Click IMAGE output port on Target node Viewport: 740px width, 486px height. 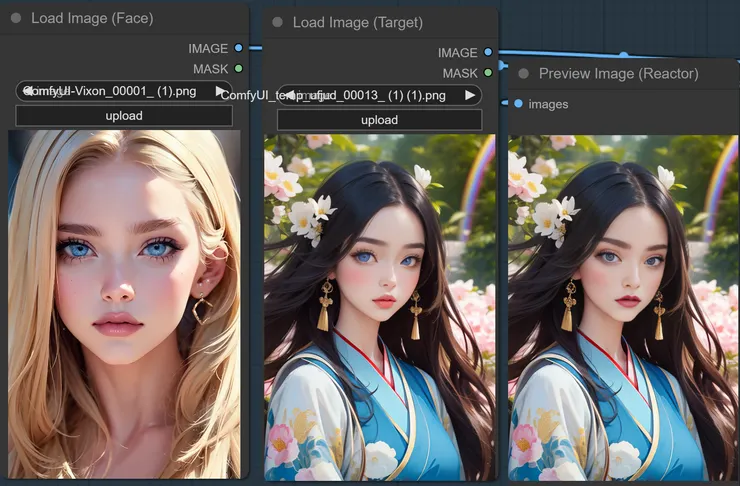(x=488, y=52)
